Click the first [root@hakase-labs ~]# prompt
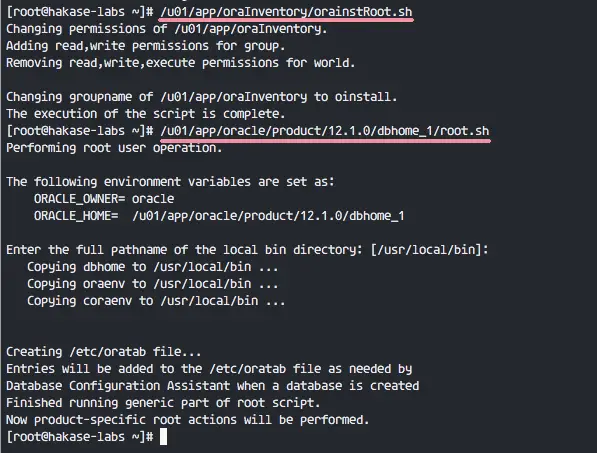Image resolution: width=597 pixels, height=453 pixels. pos(80,12)
